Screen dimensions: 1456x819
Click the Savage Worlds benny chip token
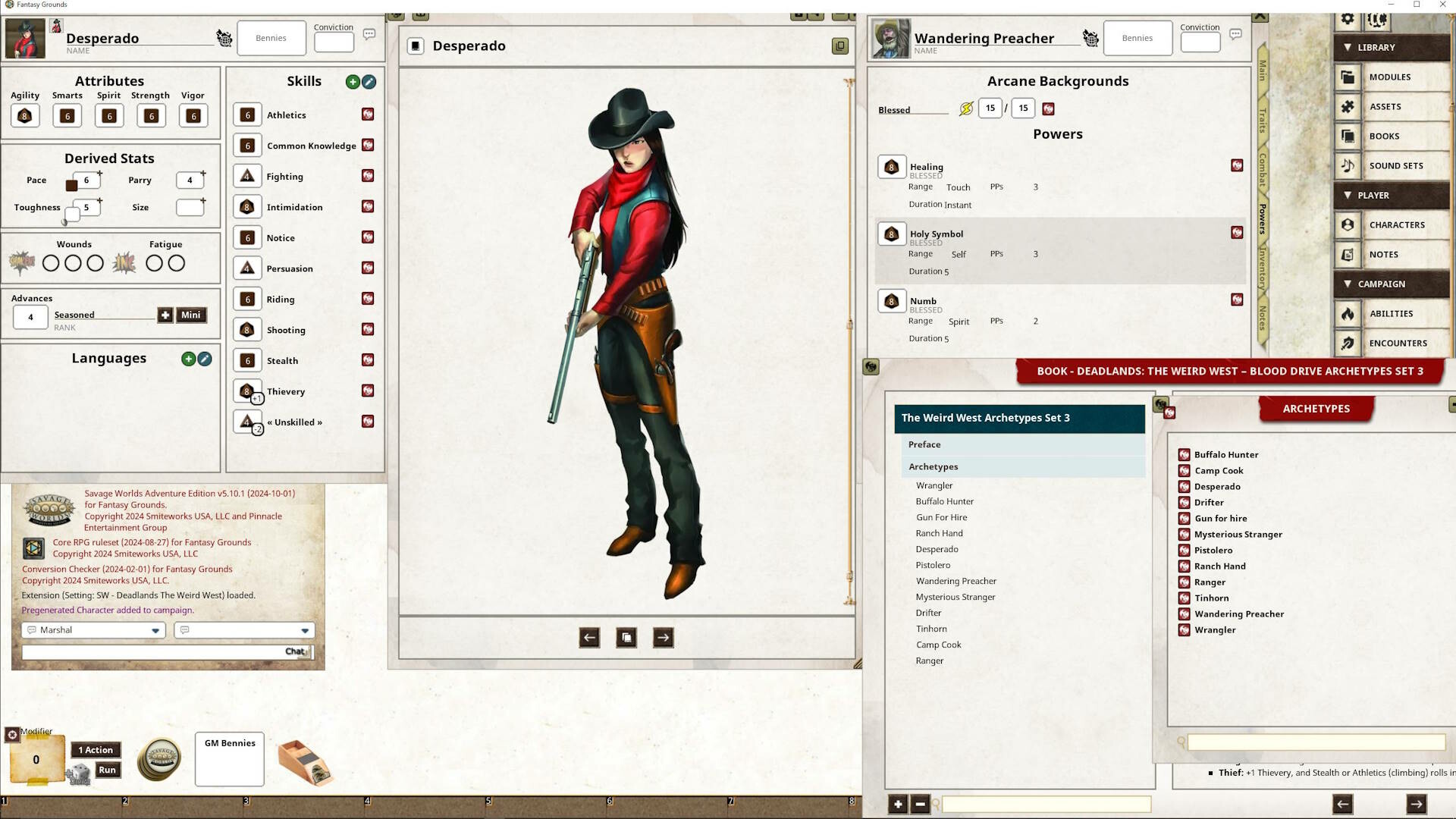[159, 758]
